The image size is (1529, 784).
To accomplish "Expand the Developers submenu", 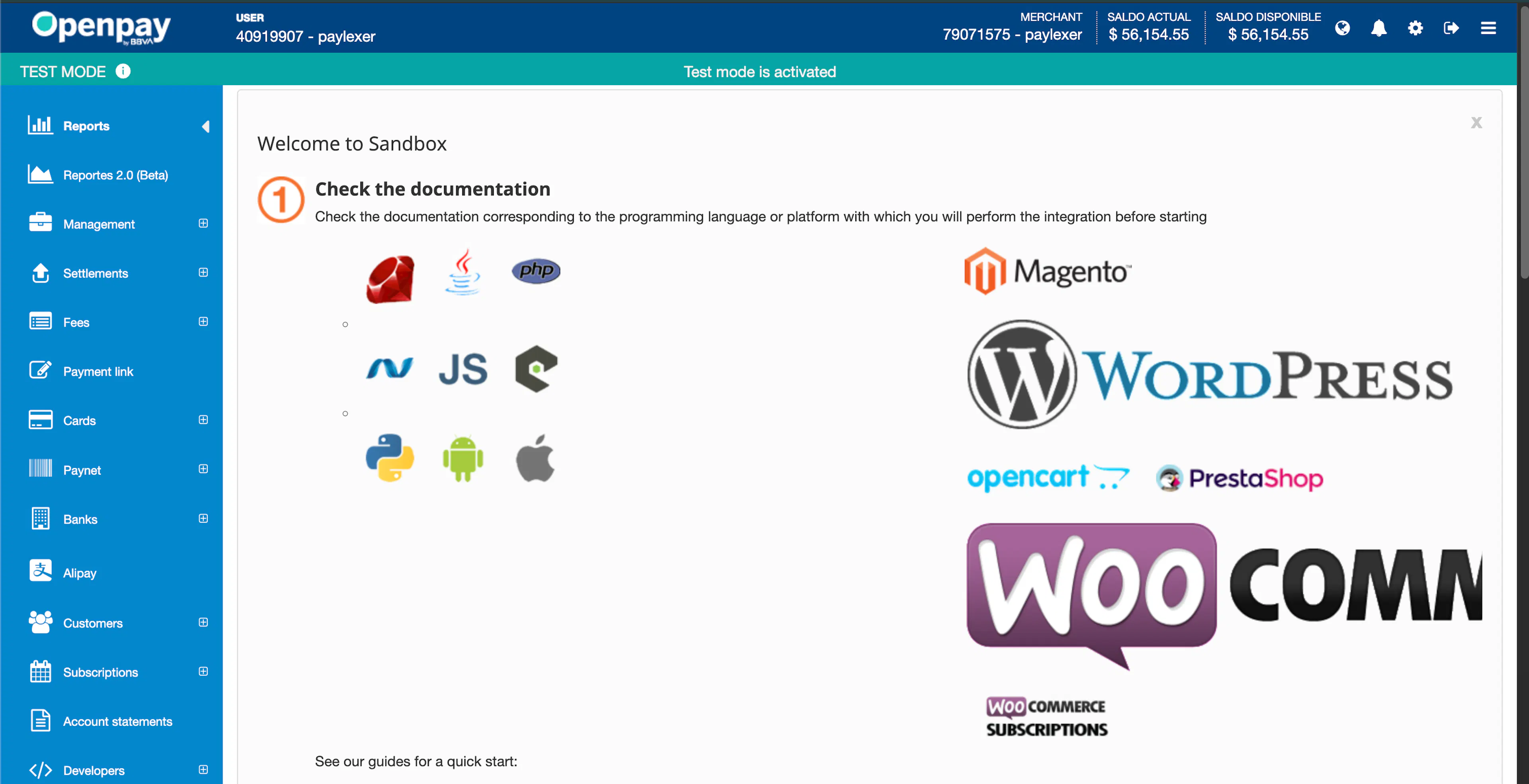I will tap(203, 770).
